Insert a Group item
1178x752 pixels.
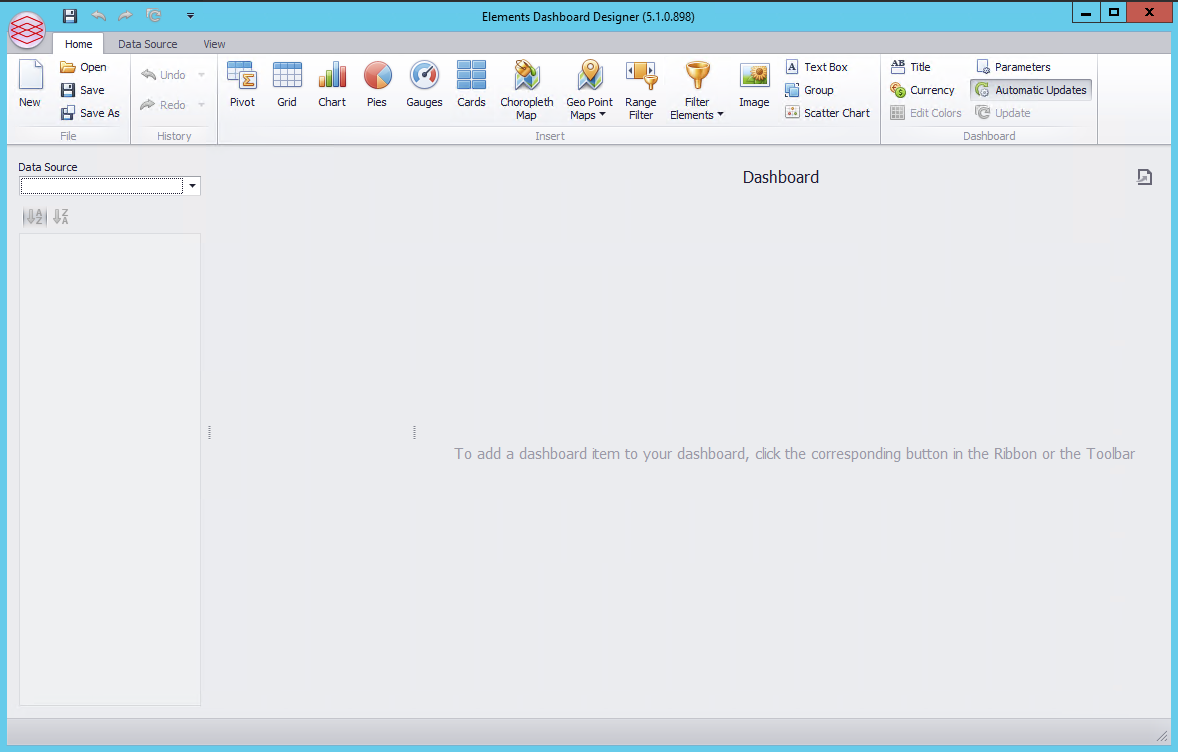point(809,90)
